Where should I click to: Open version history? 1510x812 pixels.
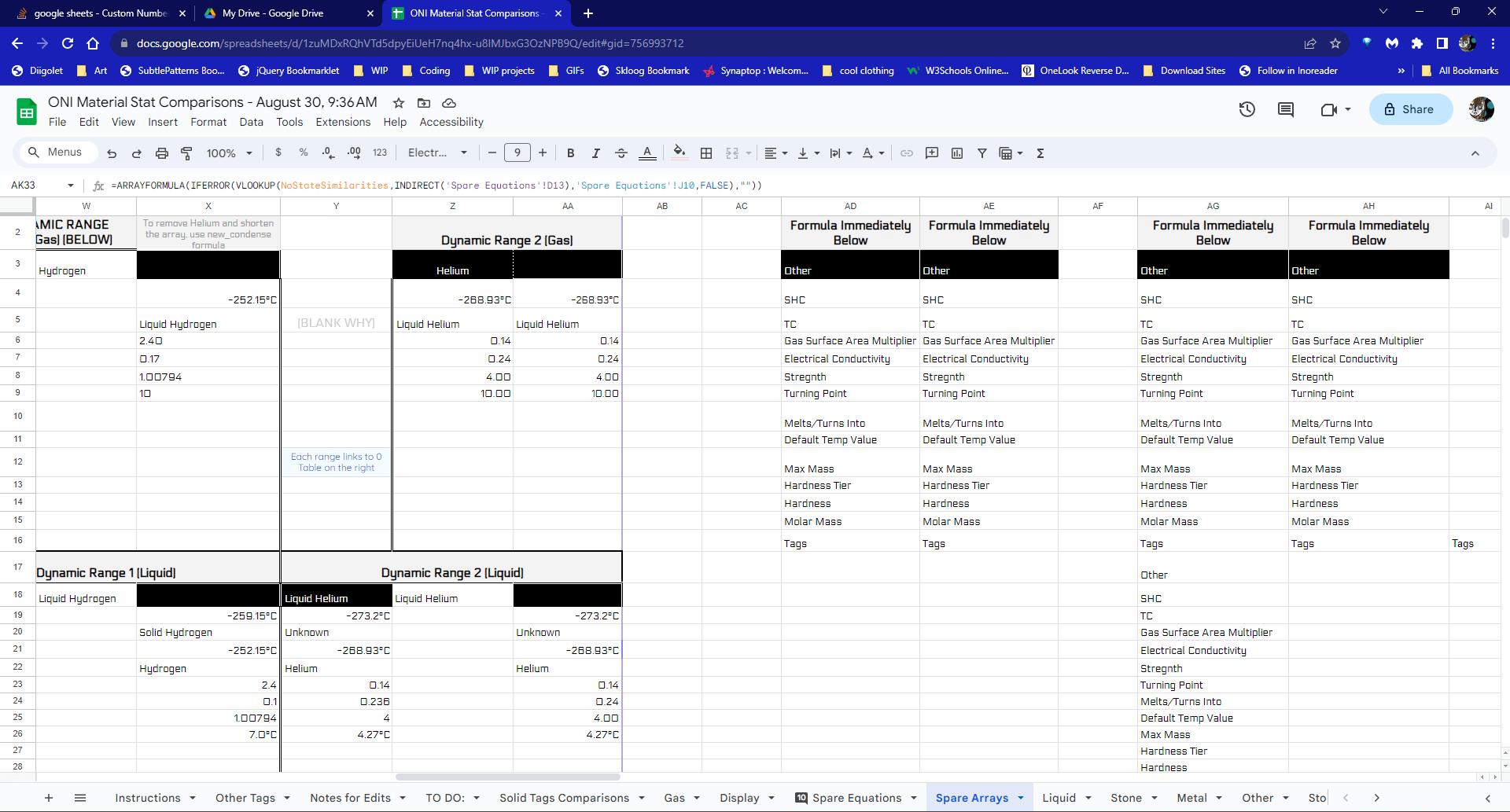(x=1247, y=109)
